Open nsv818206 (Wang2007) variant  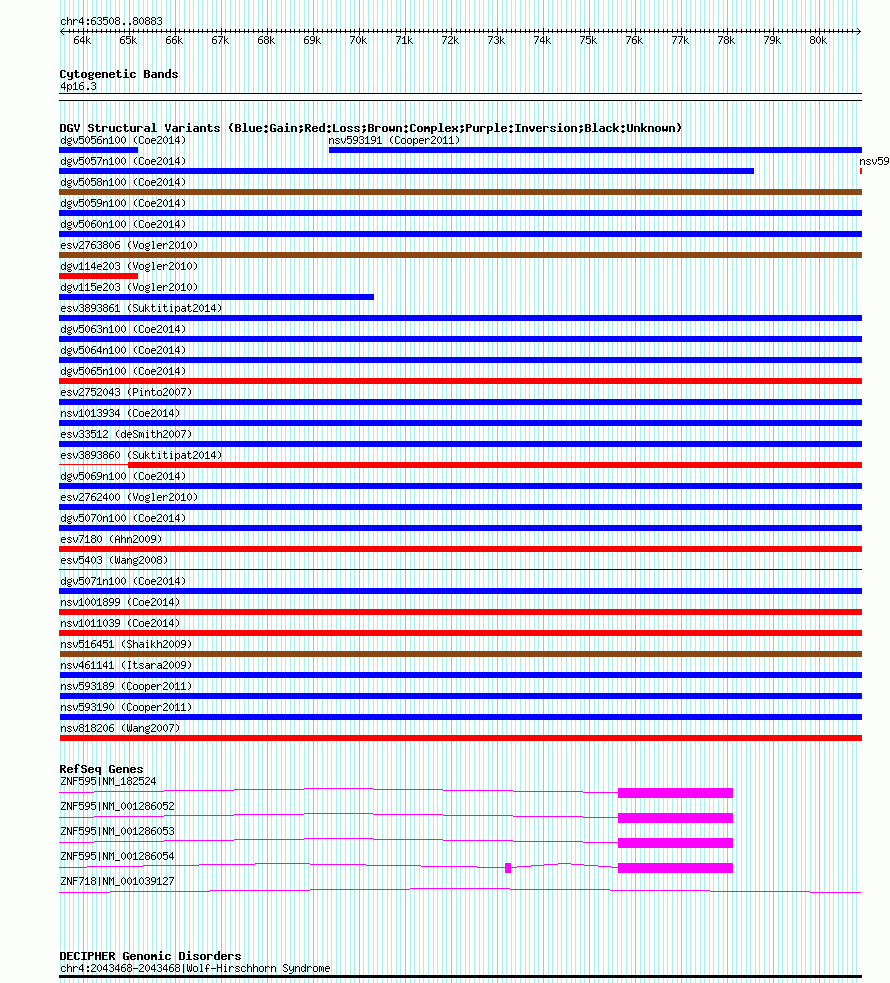[x=120, y=728]
